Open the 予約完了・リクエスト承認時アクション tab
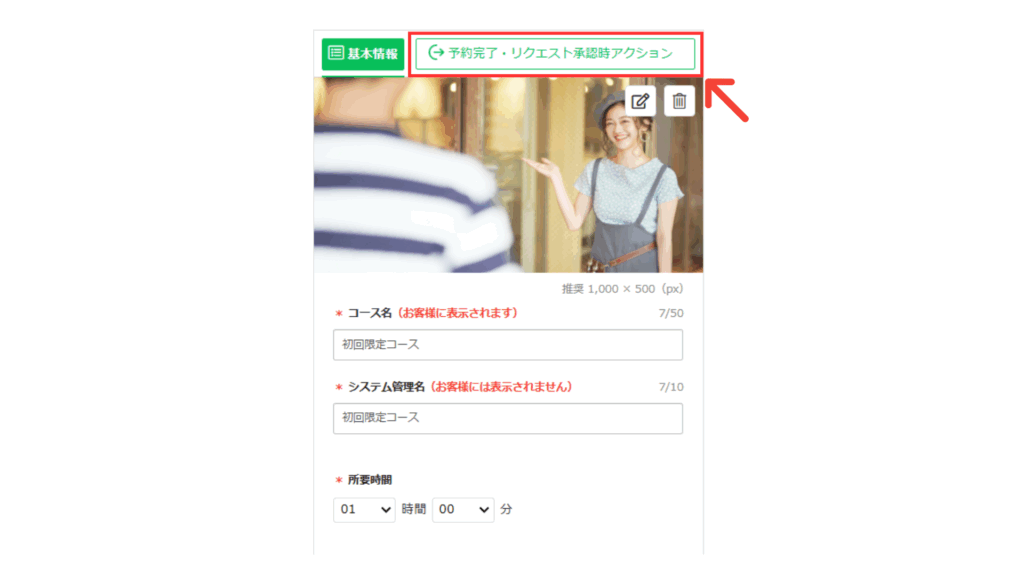The height and width of the screenshot is (576, 1024). pyautogui.click(x=555, y=54)
